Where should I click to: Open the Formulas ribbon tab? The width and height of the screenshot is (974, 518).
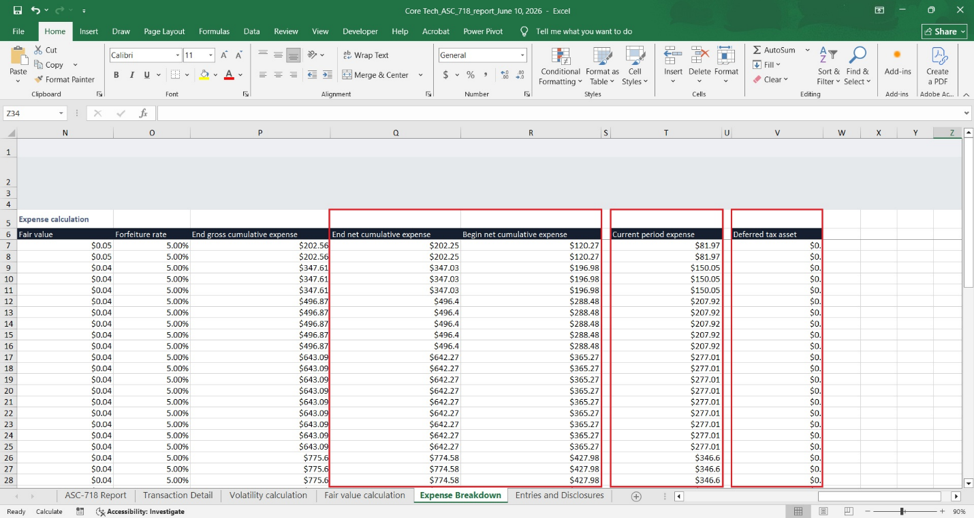(x=214, y=31)
